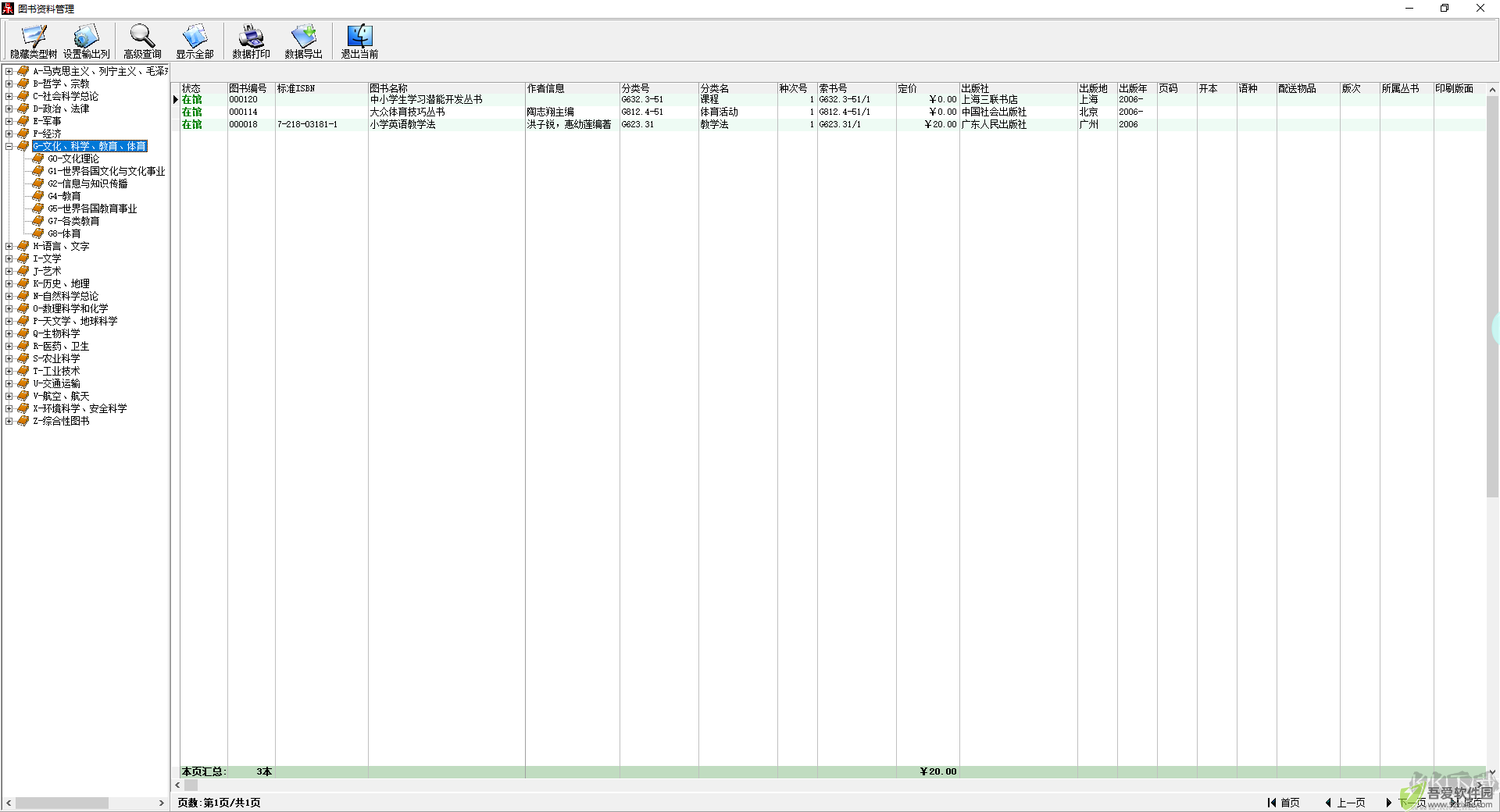
Task: Select the G8-体育 subcategory
Action: point(64,233)
